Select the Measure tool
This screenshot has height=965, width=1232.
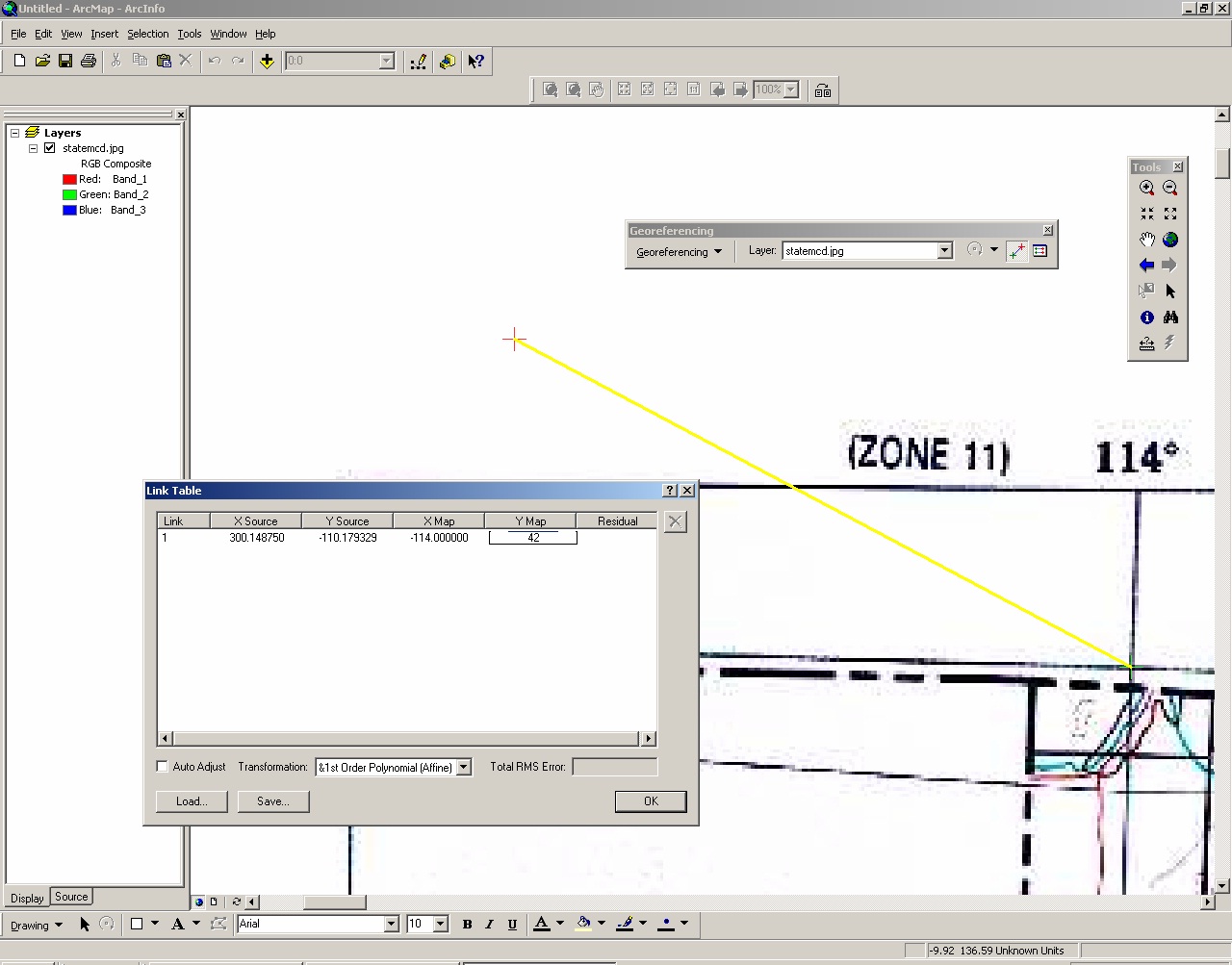(1146, 343)
